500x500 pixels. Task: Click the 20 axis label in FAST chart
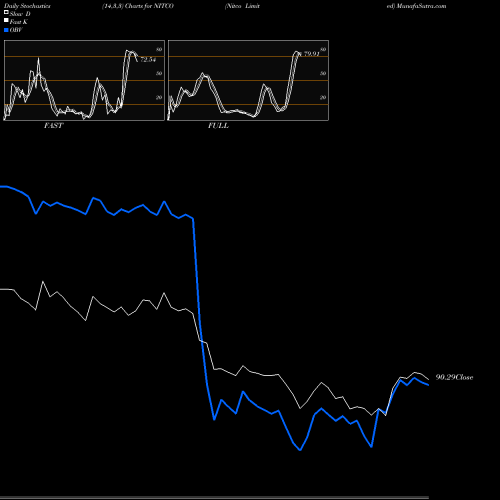point(159,97)
